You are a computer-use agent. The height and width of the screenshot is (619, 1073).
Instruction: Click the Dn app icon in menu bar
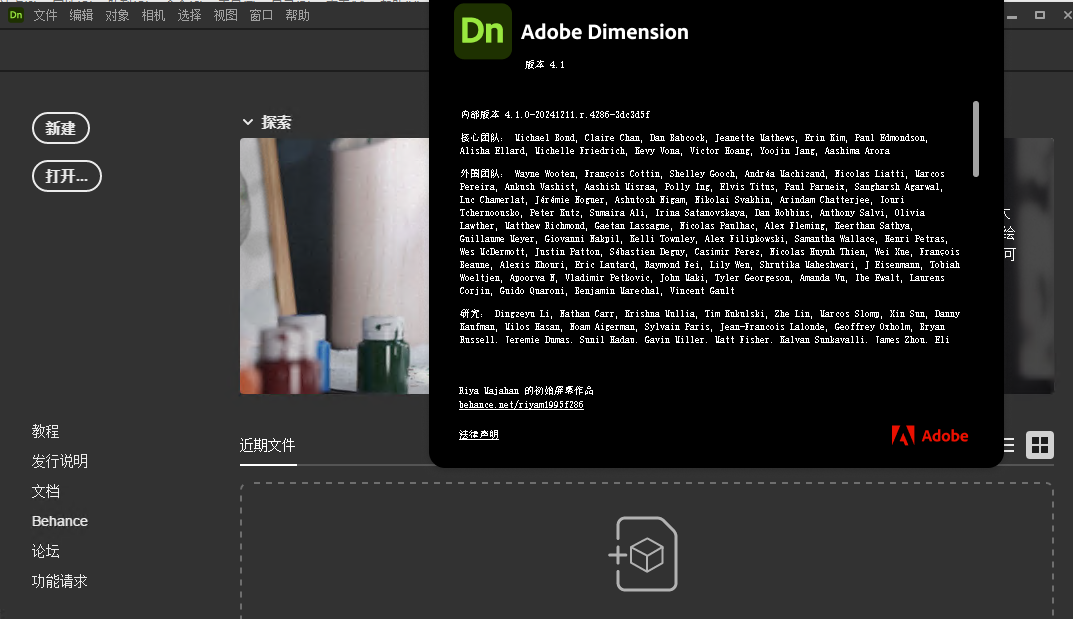[x=16, y=15]
